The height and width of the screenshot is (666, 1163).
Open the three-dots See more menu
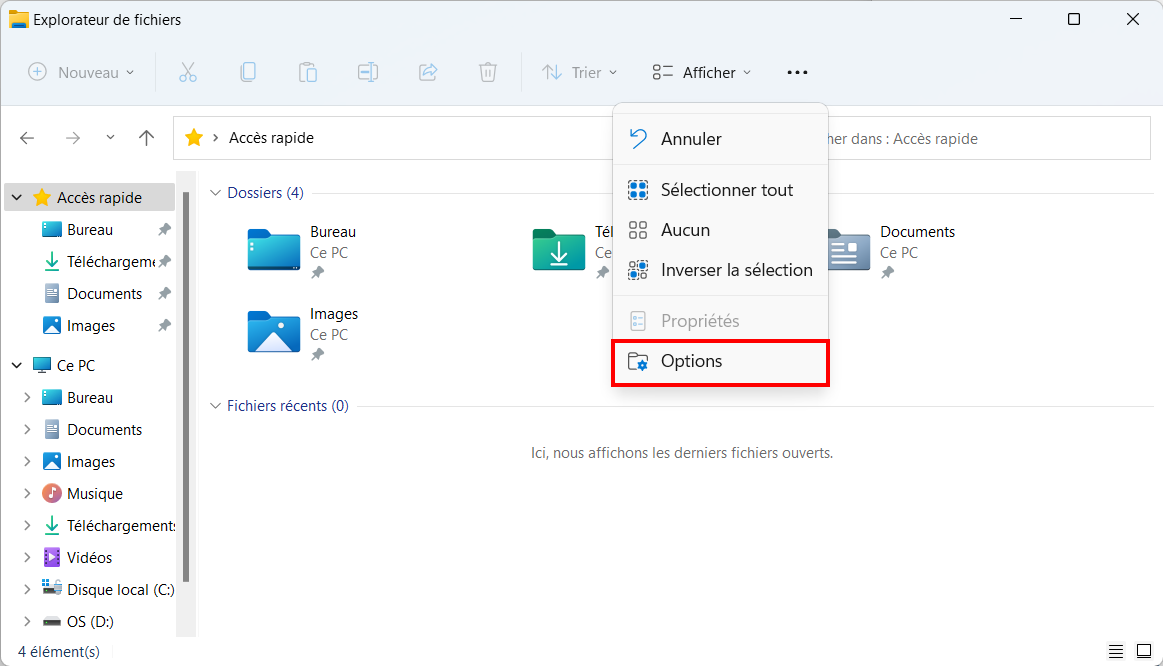click(x=797, y=72)
